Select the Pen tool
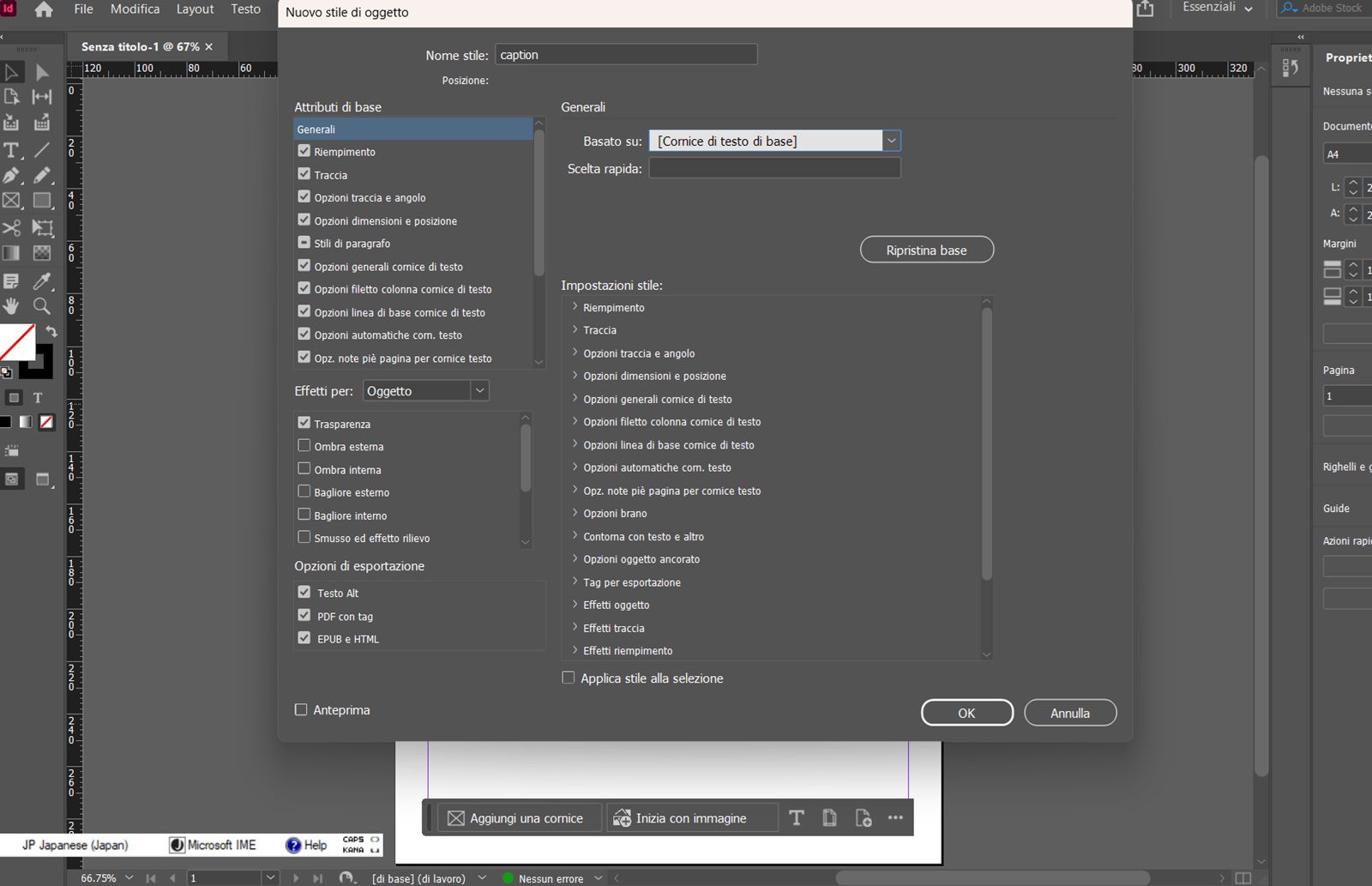The image size is (1372, 886). [x=12, y=175]
